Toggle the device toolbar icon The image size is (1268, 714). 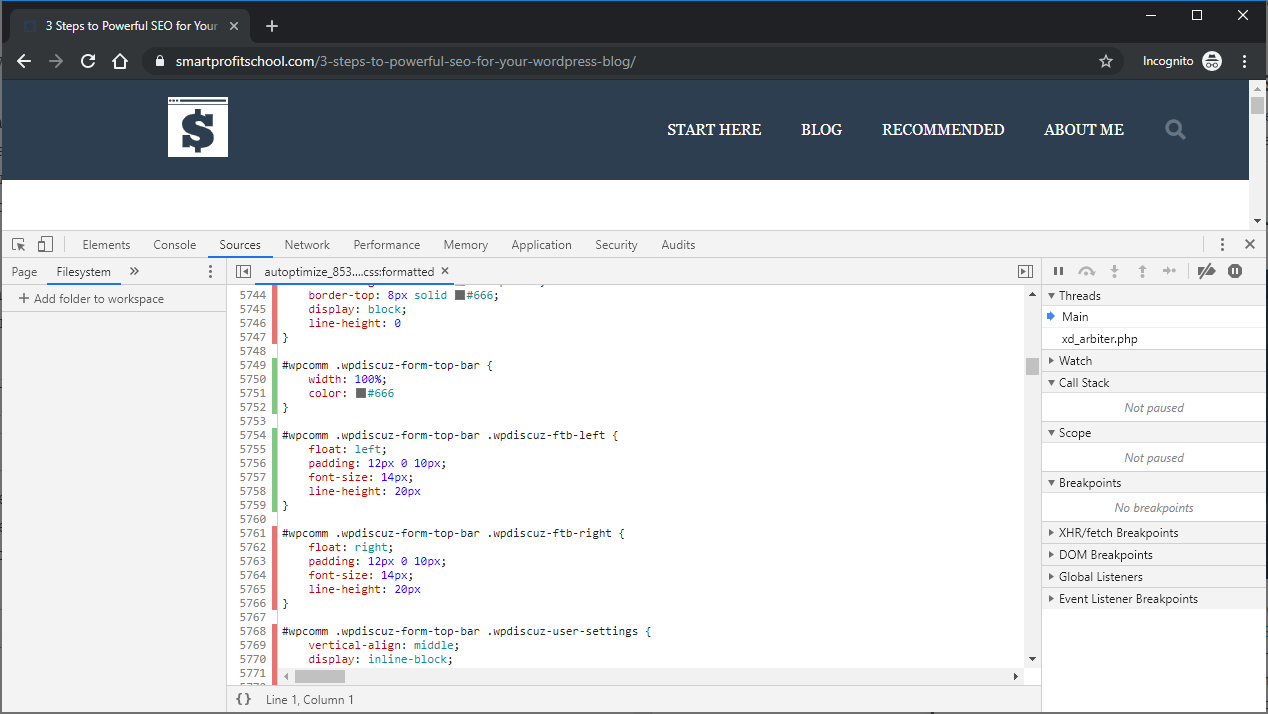(45, 245)
